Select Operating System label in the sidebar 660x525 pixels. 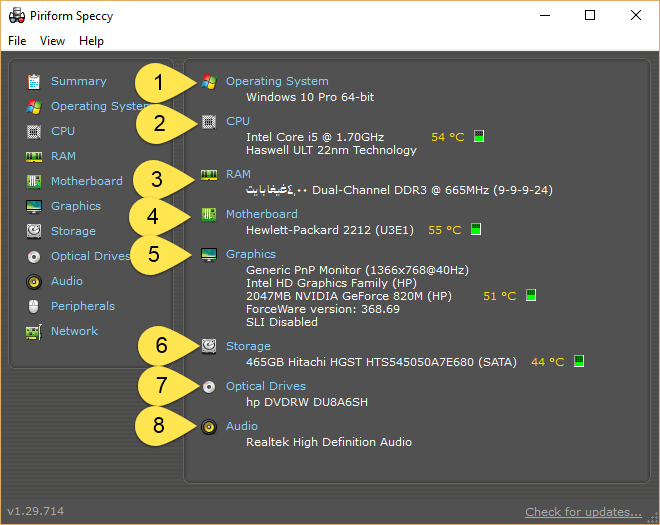(100, 106)
